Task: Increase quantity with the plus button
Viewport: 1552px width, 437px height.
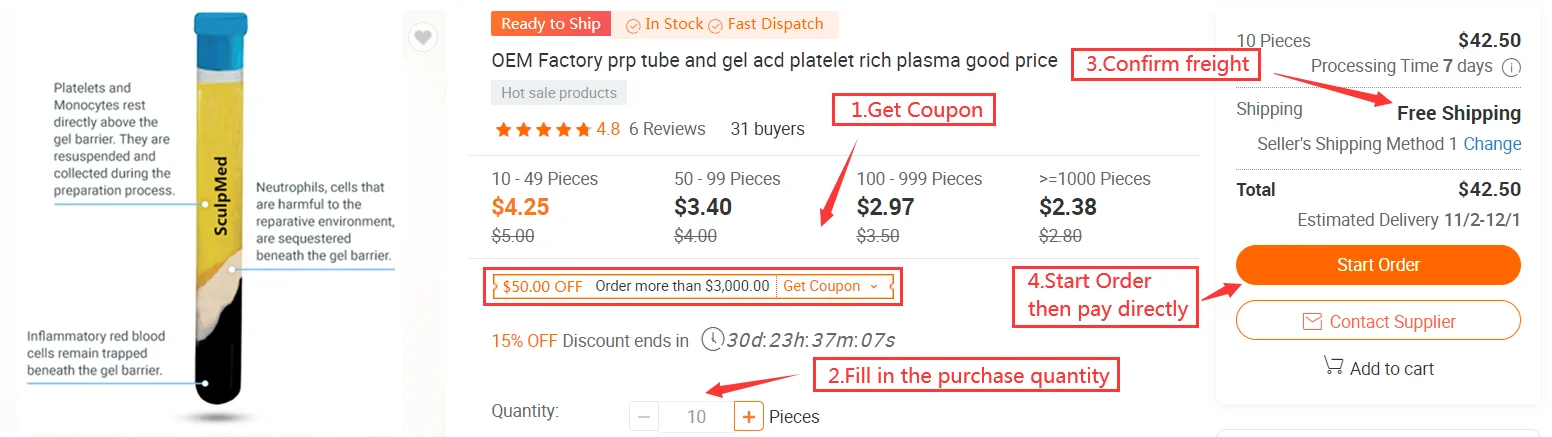Action: click(748, 416)
